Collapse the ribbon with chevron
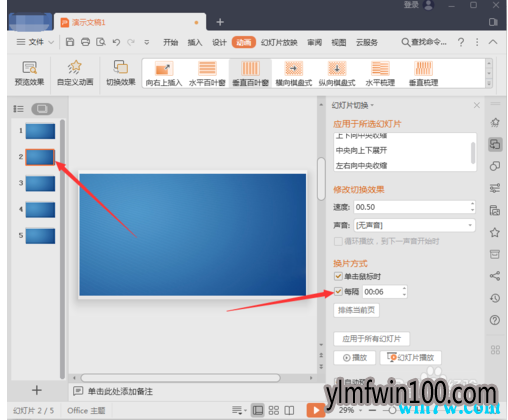Viewport: 508px width, 420px height. [493, 42]
